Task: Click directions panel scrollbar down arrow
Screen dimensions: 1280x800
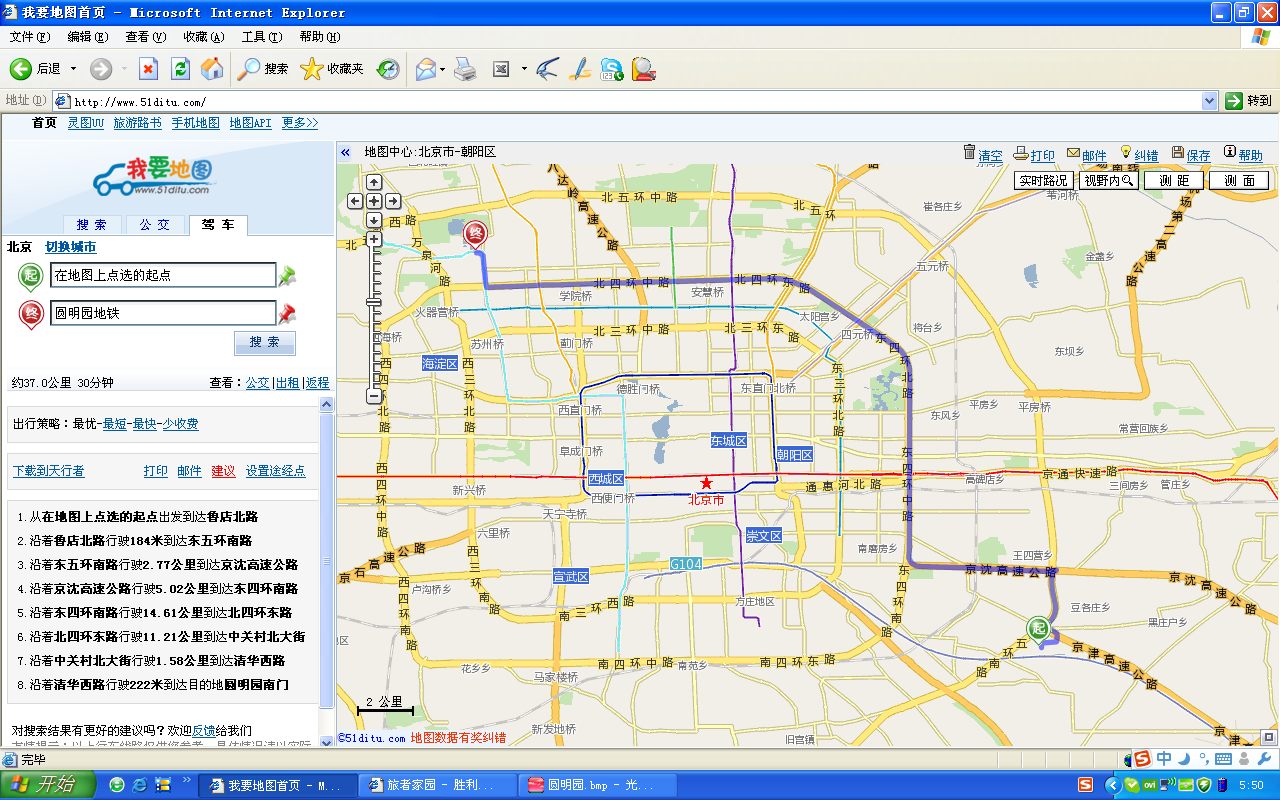Action: [x=327, y=741]
